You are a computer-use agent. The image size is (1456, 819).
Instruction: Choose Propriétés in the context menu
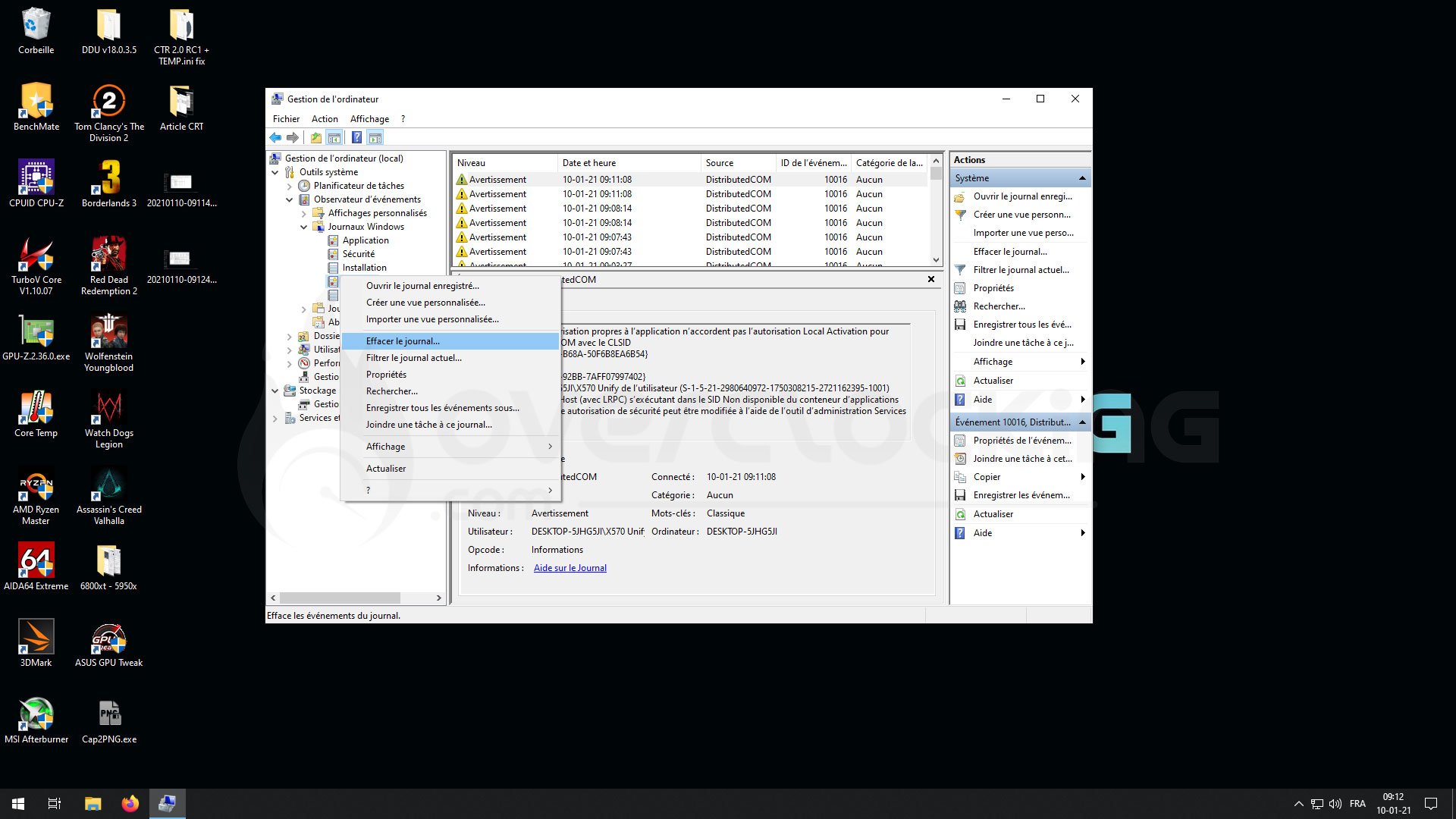[450, 375]
